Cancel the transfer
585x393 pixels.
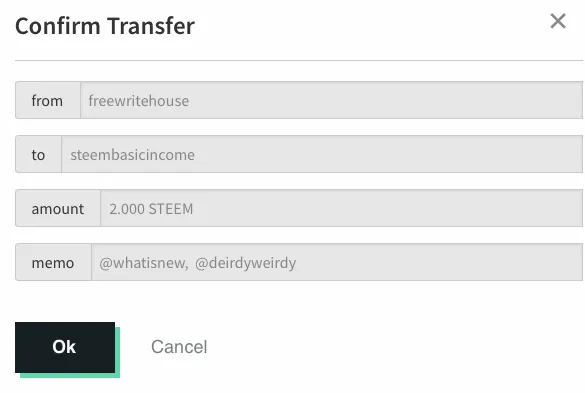179,347
